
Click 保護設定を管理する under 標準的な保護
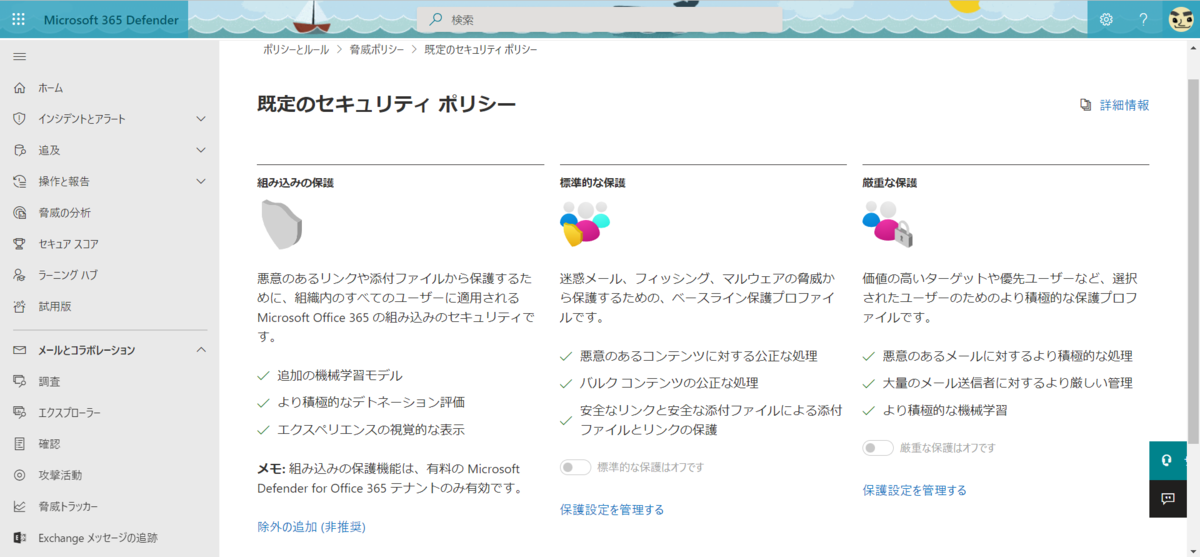pyautogui.click(x=612, y=510)
